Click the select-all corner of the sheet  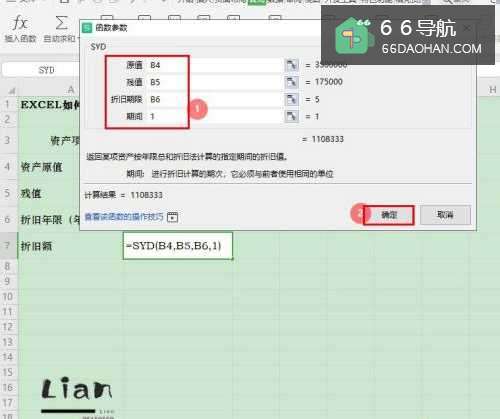(12, 90)
